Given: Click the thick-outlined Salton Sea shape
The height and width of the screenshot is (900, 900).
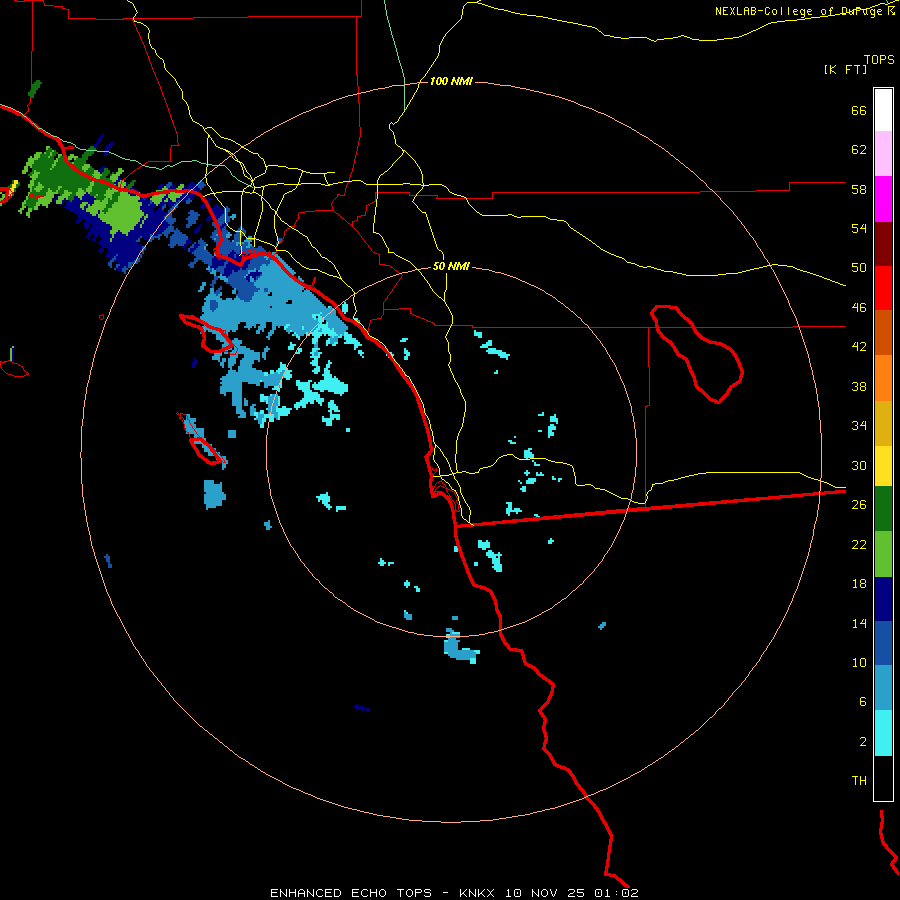Looking at the screenshot, I should [697, 353].
